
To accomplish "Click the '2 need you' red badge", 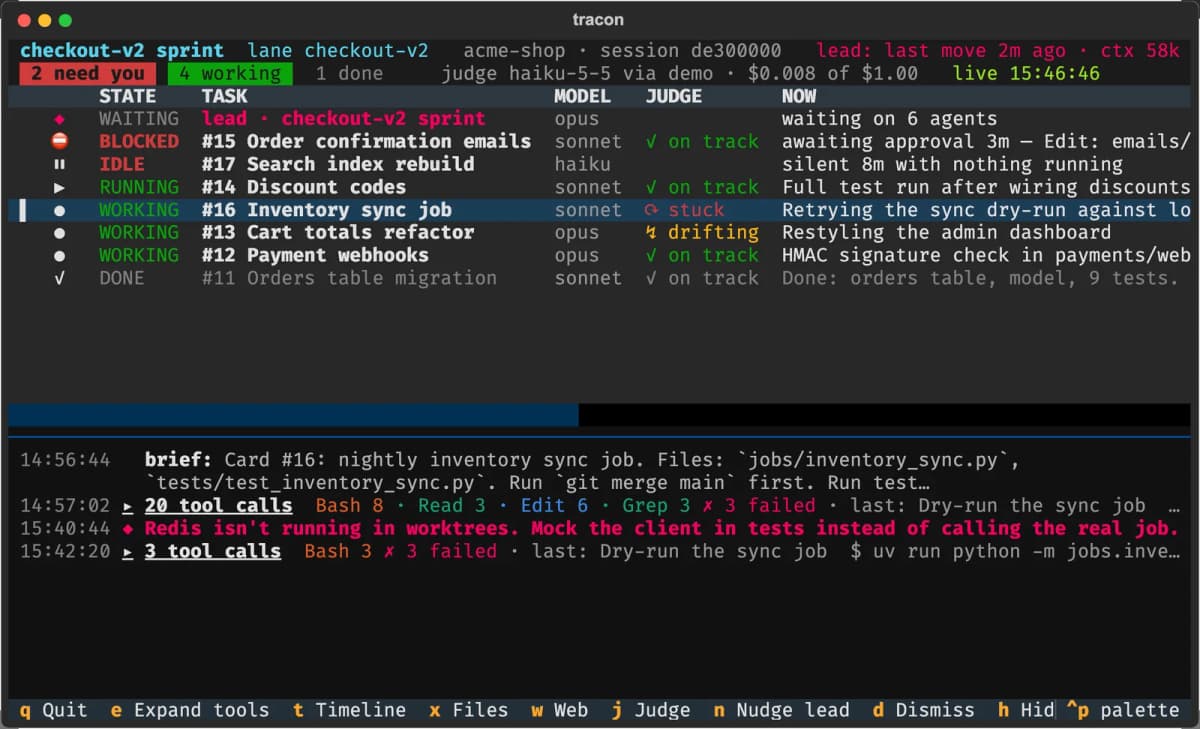I will click(87, 73).
